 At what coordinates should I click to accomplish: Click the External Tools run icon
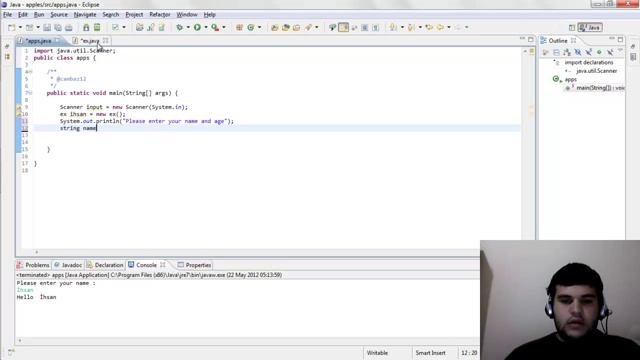click(x=215, y=27)
